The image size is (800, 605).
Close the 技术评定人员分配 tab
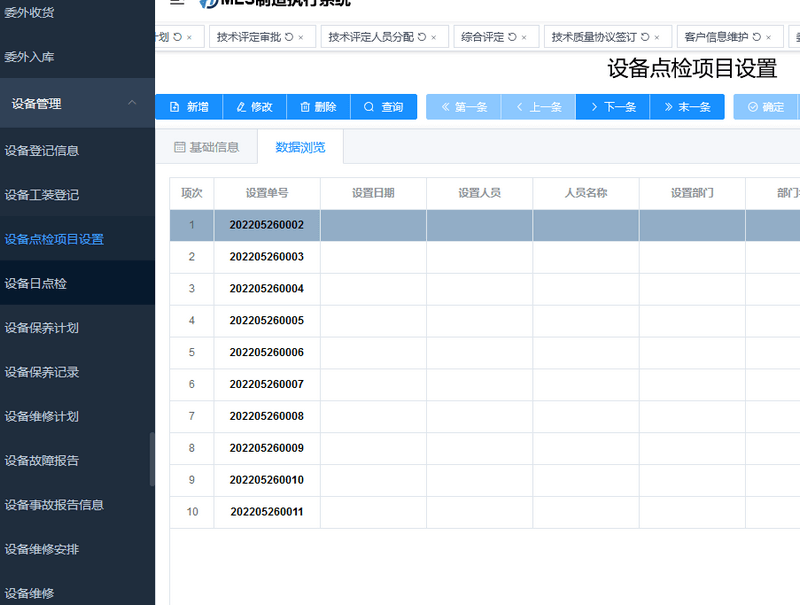pos(434,37)
